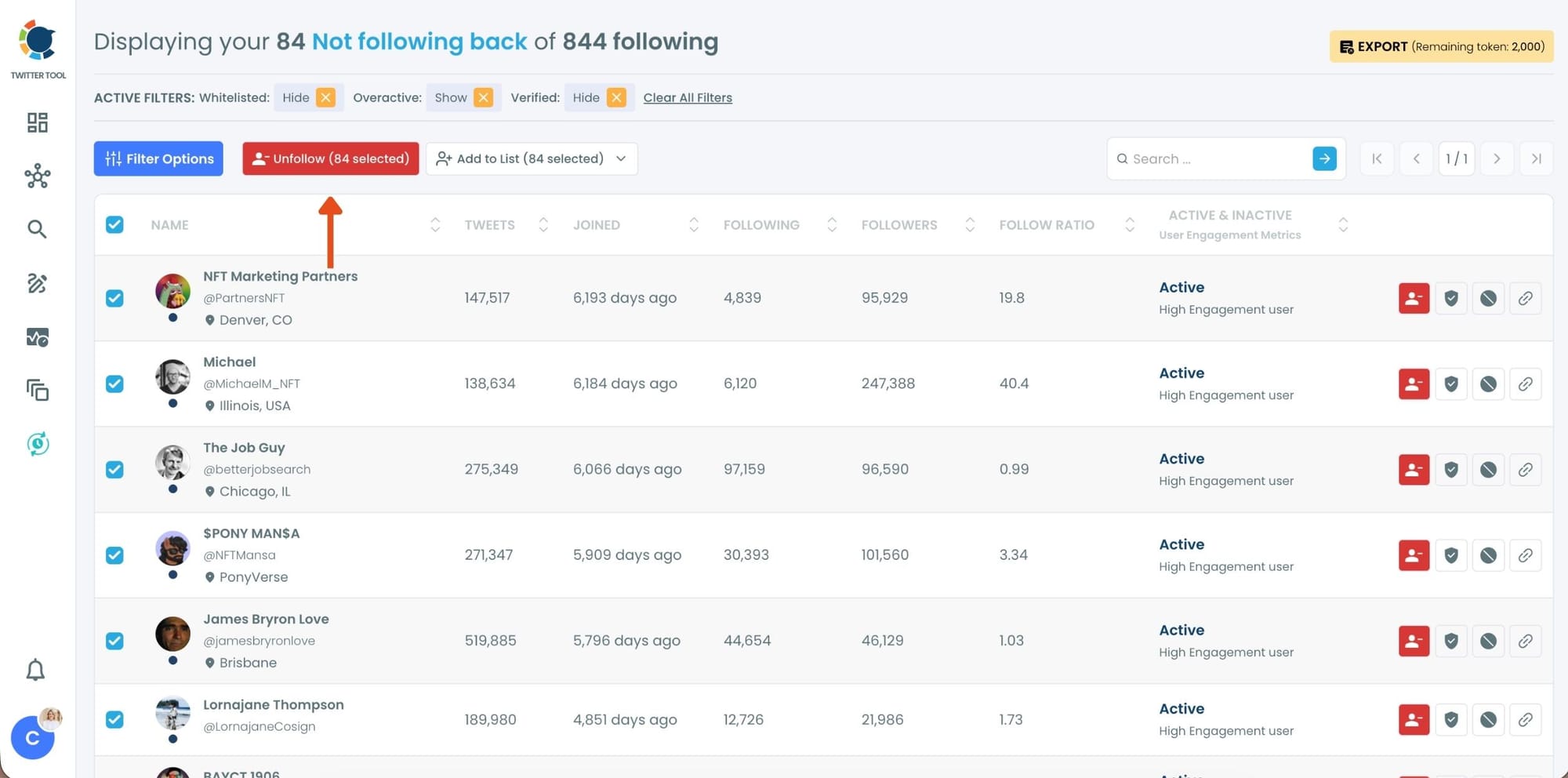
Task: Open James Bryron Love profile link icon
Action: pos(1525,641)
